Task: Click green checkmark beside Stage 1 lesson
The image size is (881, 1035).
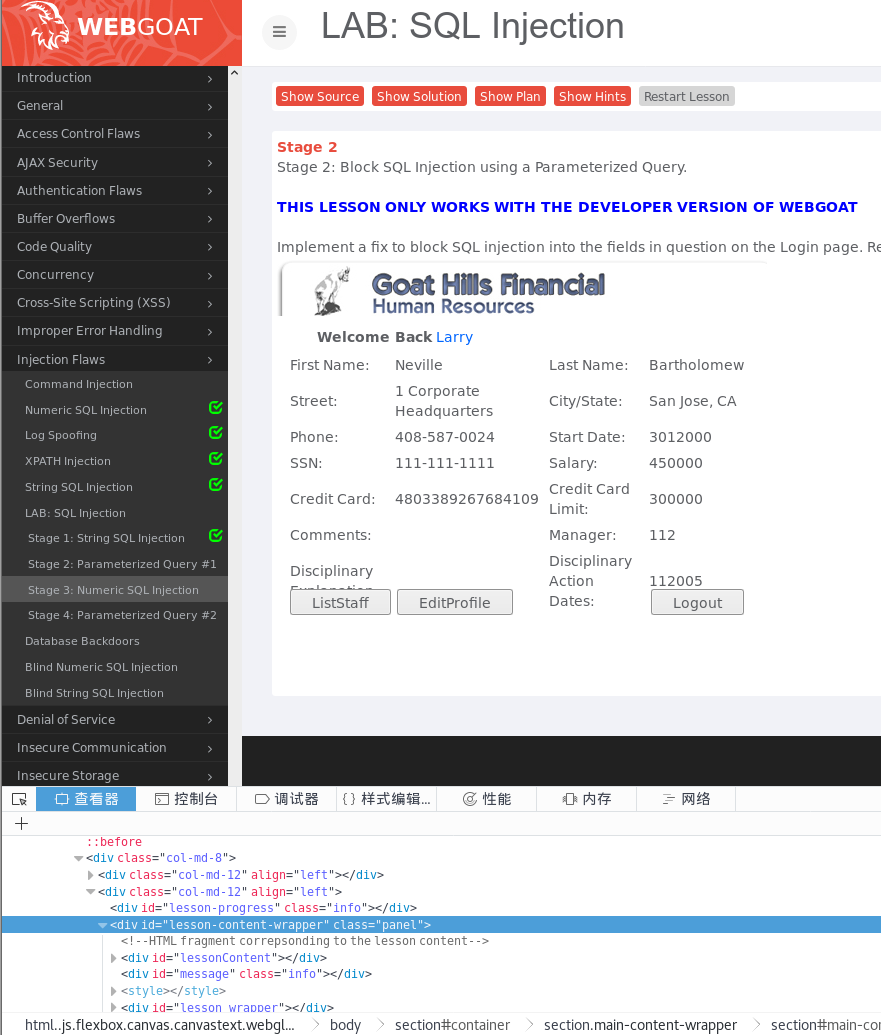Action: 216,535
